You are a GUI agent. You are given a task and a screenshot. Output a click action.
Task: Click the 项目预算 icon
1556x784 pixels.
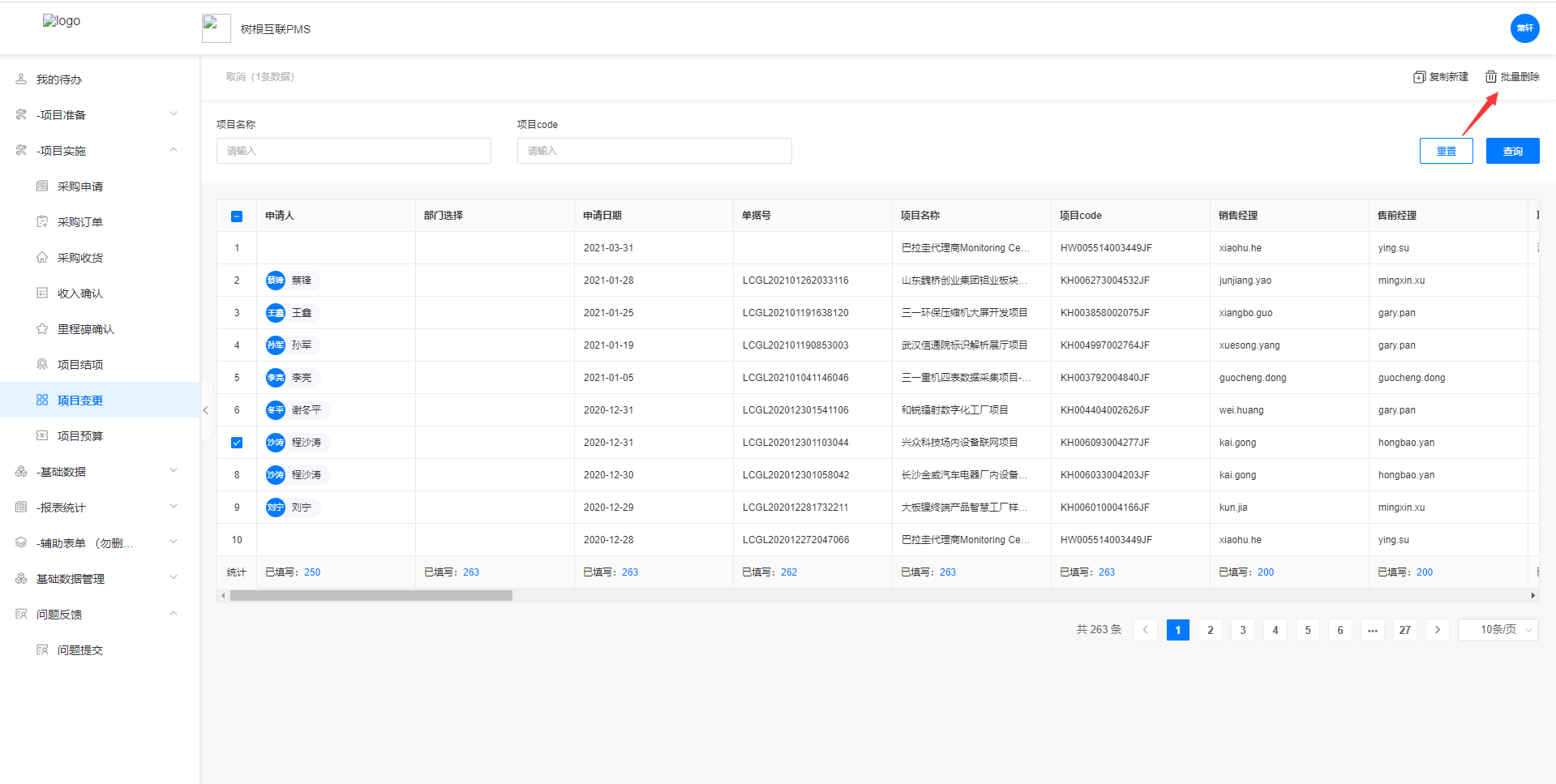(42, 436)
